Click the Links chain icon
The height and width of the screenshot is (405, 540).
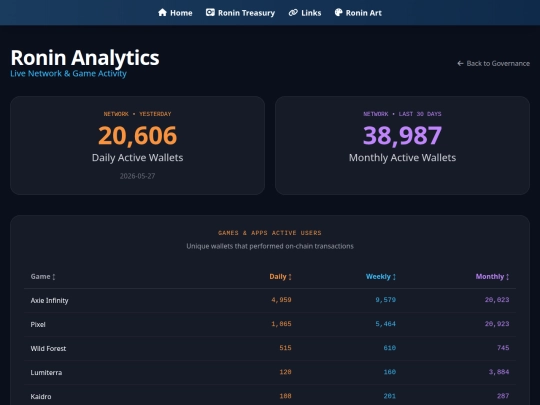coord(293,13)
